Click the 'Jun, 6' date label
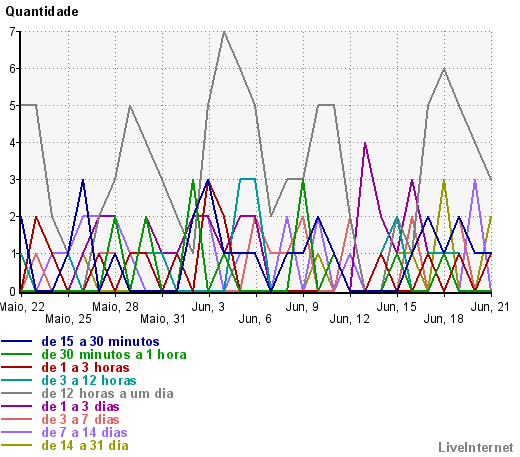This screenshot has width=520, height=457. (x=255, y=319)
